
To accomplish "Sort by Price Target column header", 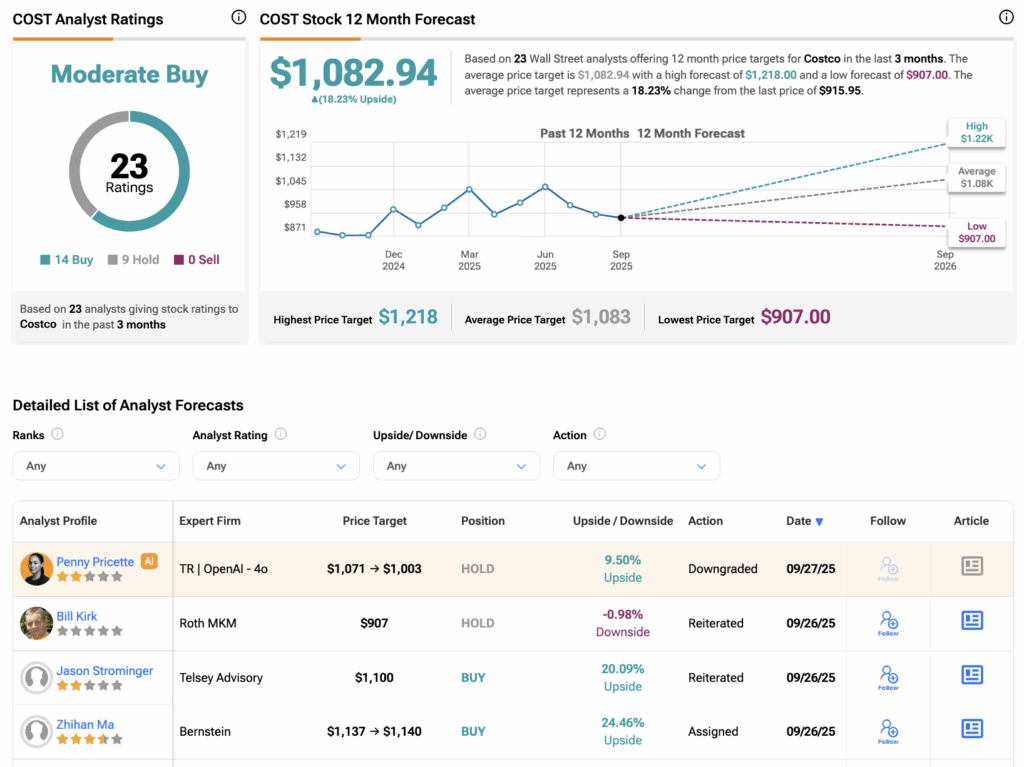I will click(x=374, y=521).
